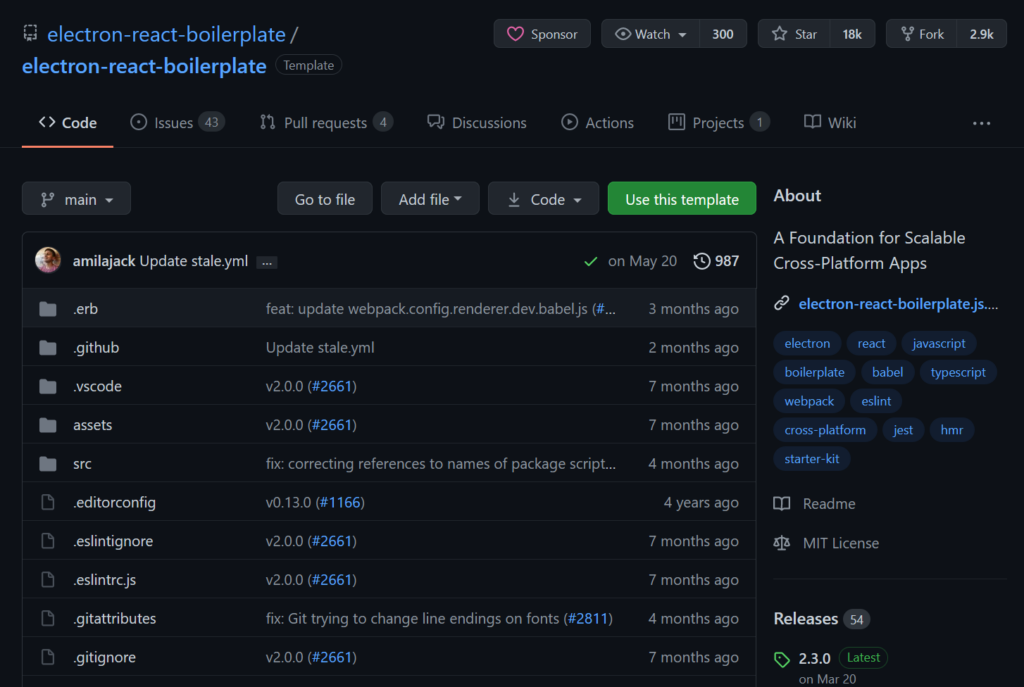Open the .github folder
The width and height of the screenshot is (1024, 687).
(x=96, y=347)
